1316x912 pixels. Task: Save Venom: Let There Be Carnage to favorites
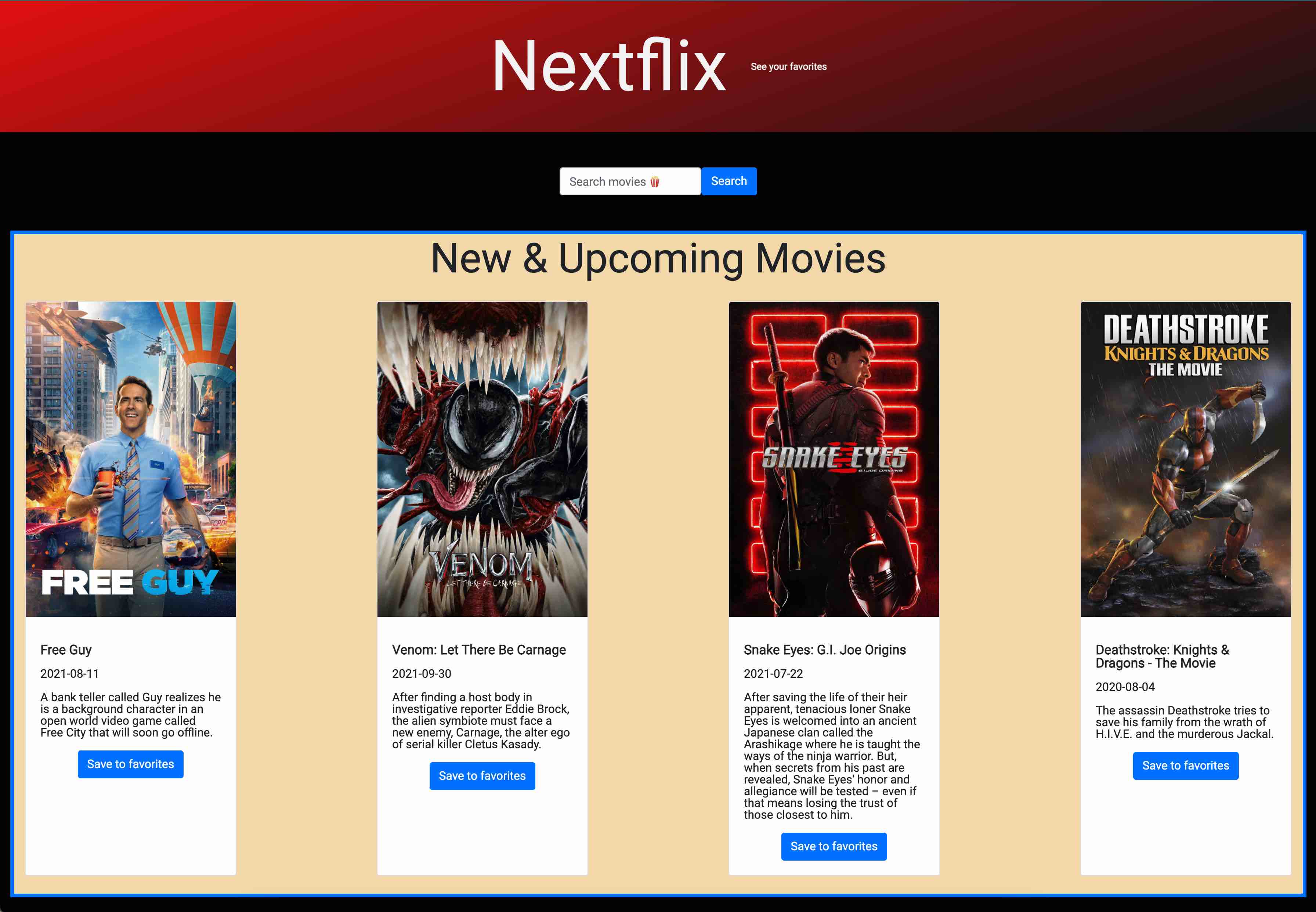tap(482, 776)
